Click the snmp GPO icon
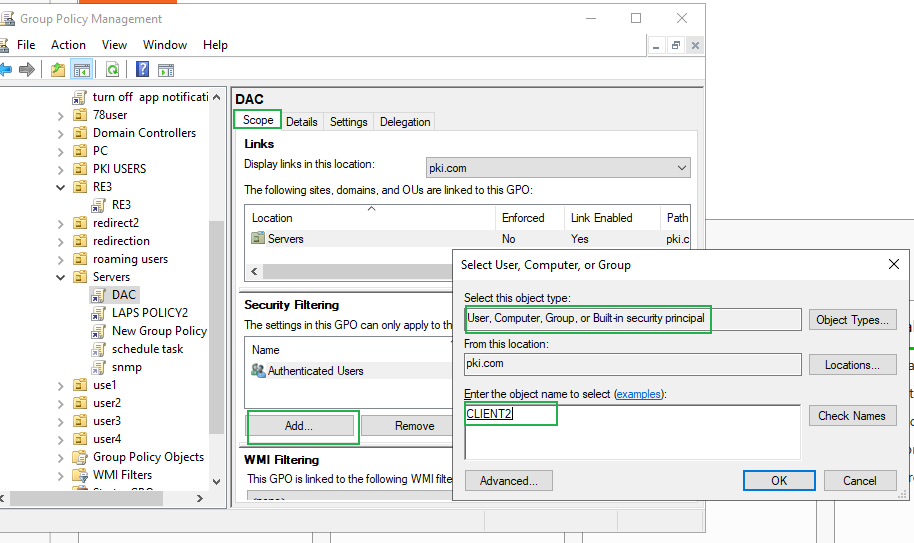Screen dimensions: 914x543 click(x=98, y=368)
